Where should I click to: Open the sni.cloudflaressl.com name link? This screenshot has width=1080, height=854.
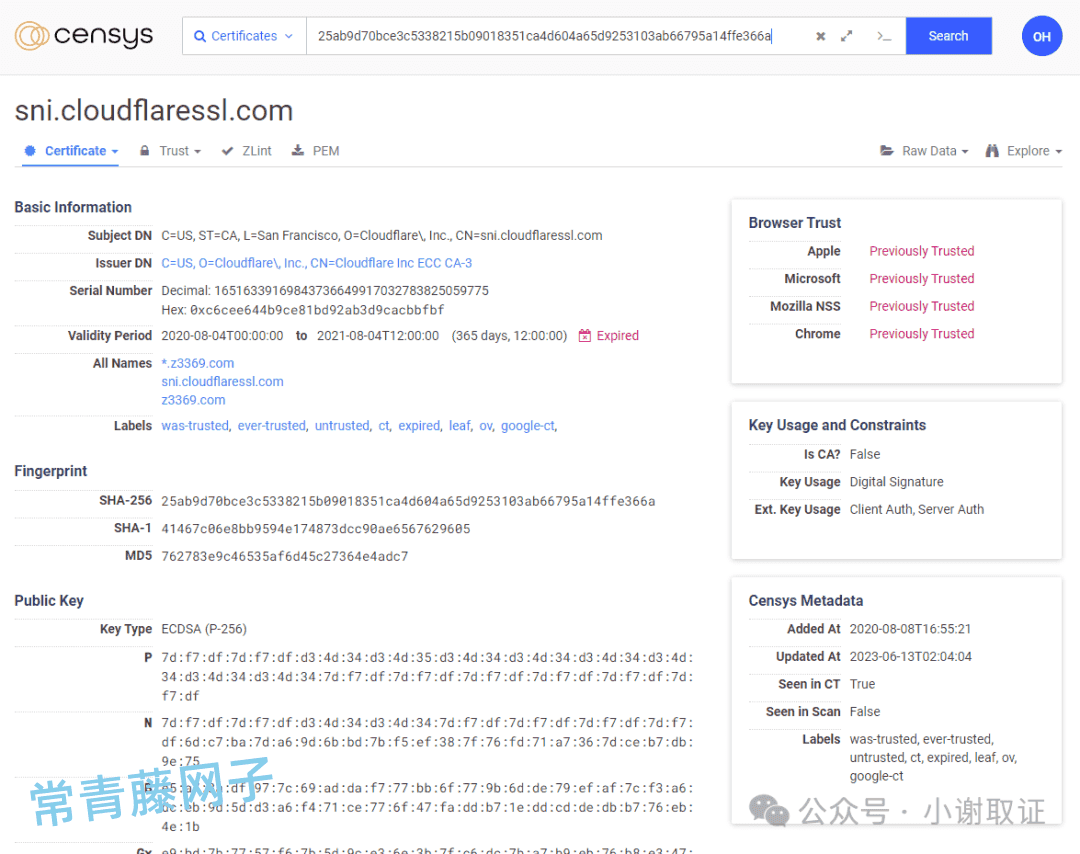pyautogui.click(x=222, y=382)
